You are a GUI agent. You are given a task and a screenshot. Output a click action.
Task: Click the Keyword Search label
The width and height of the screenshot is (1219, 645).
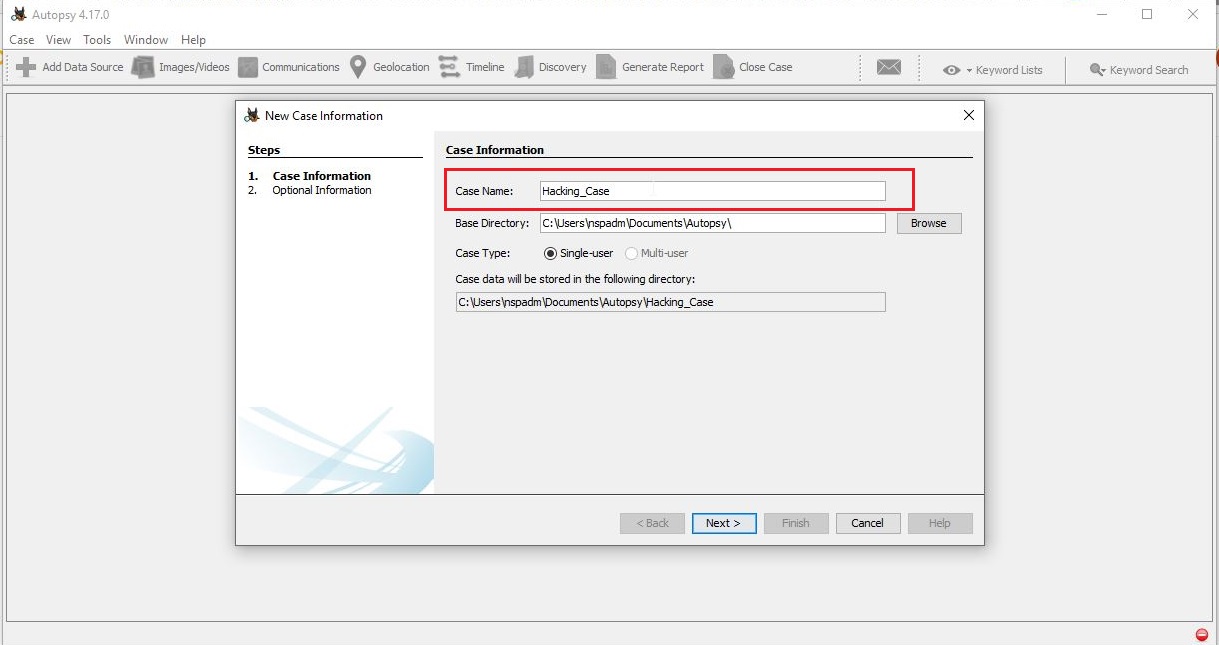1149,70
